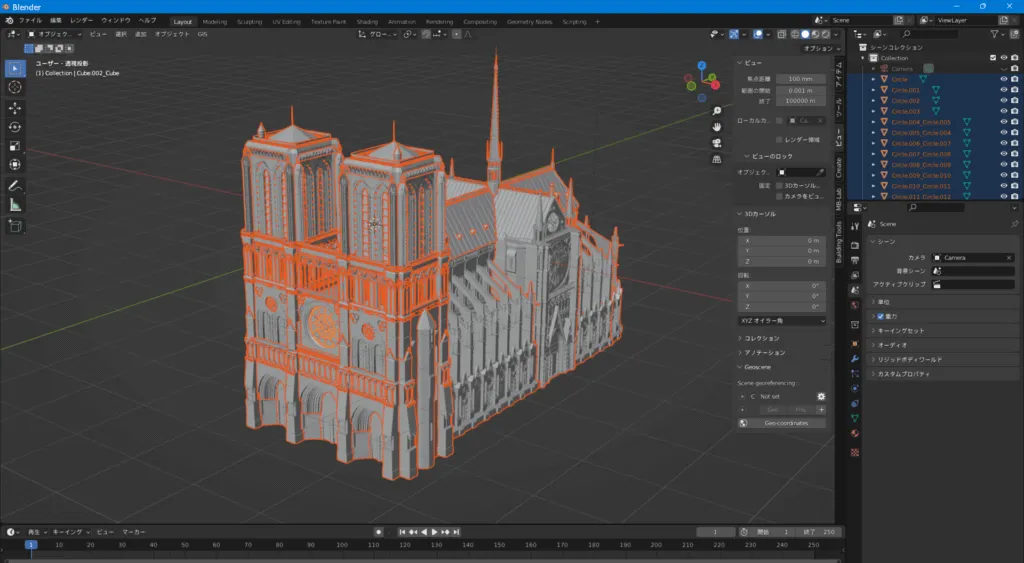Jump to the end frame of timeline
Image resolution: width=1024 pixels, height=563 pixels.
pos(456,532)
